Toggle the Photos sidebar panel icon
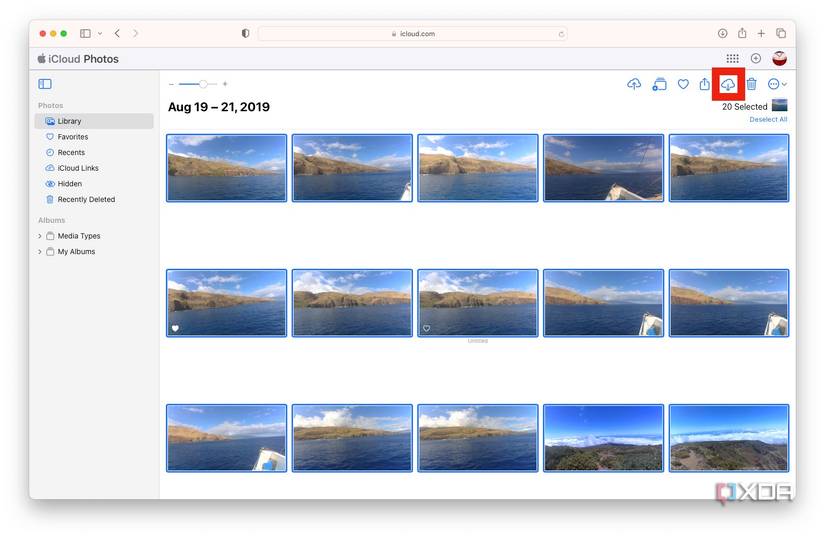This screenshot has width=825, height=538. pos(45,84)
